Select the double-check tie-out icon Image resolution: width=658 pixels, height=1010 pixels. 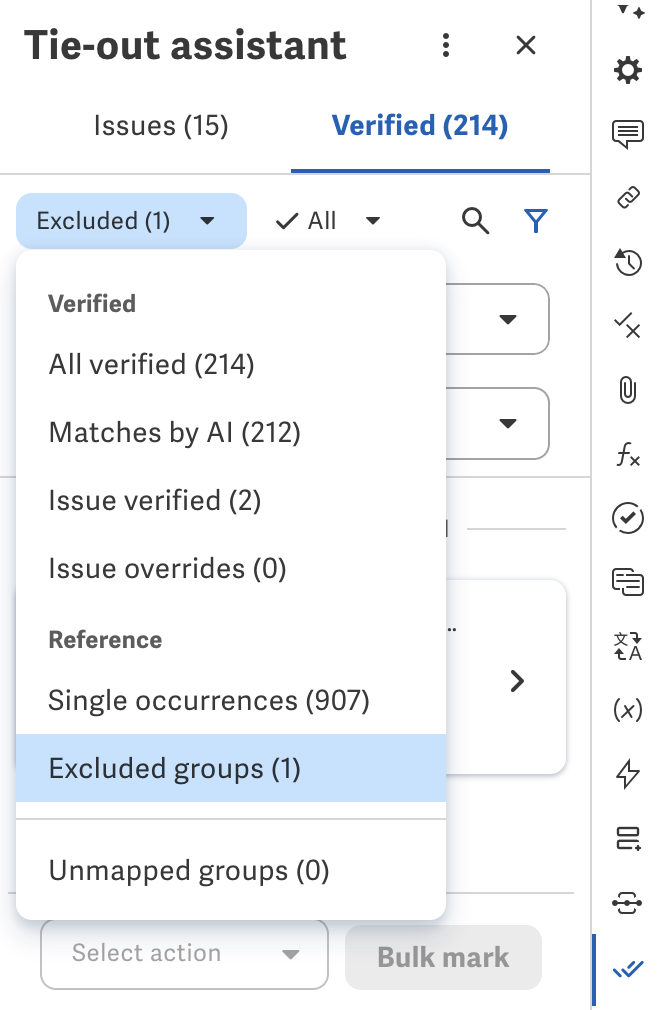click(x=628, y=969)
